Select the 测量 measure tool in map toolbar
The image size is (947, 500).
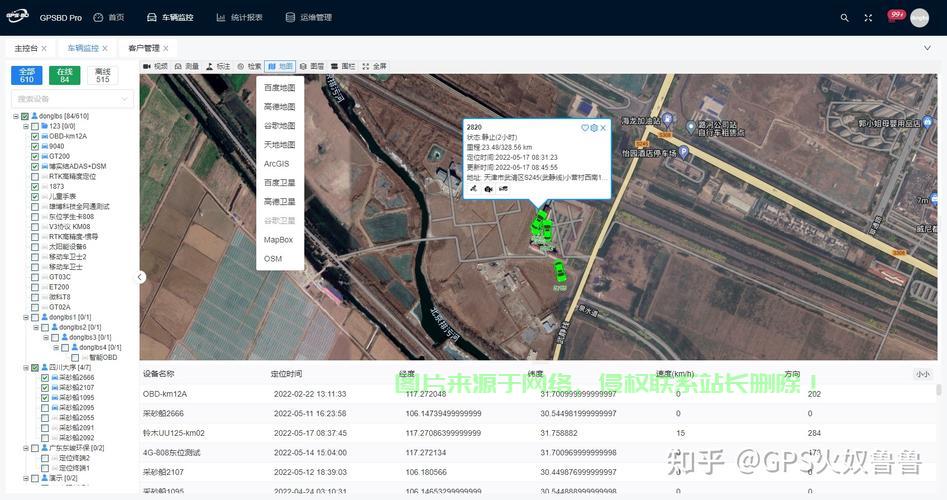pyautogui.click(x=187, y=66)
